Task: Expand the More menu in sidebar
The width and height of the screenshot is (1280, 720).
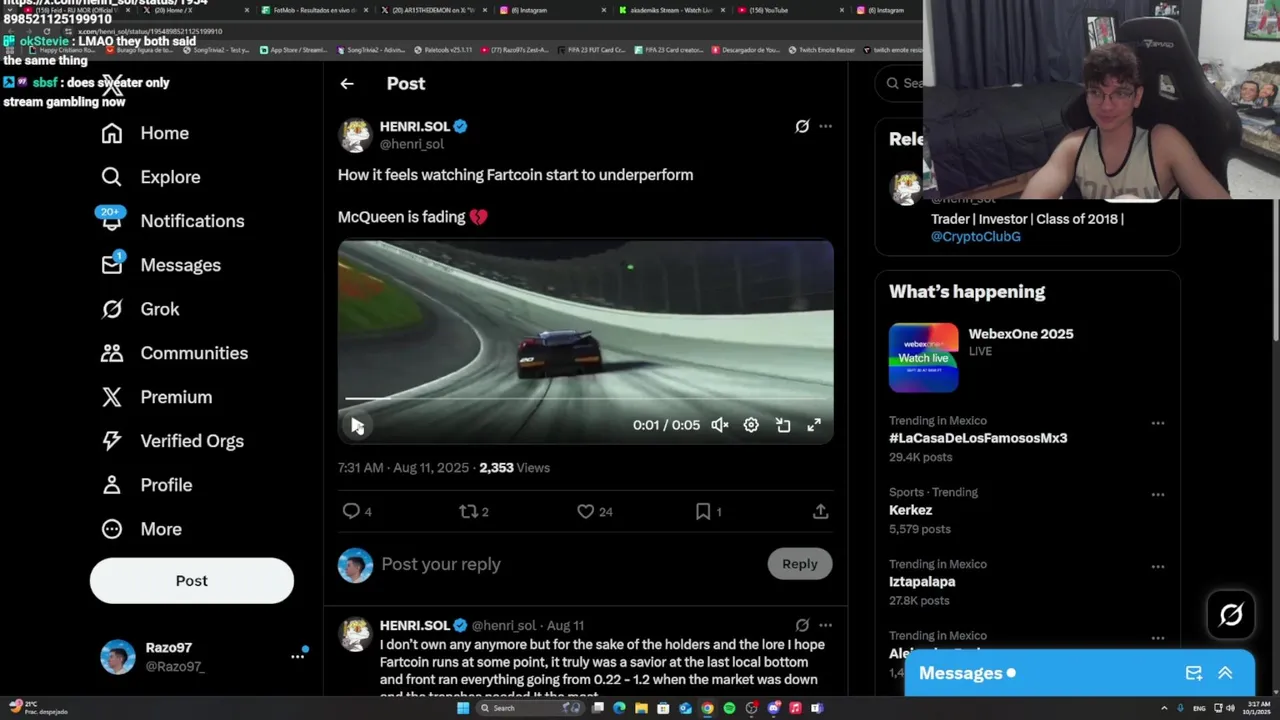Action: click(x=141, y=529)
